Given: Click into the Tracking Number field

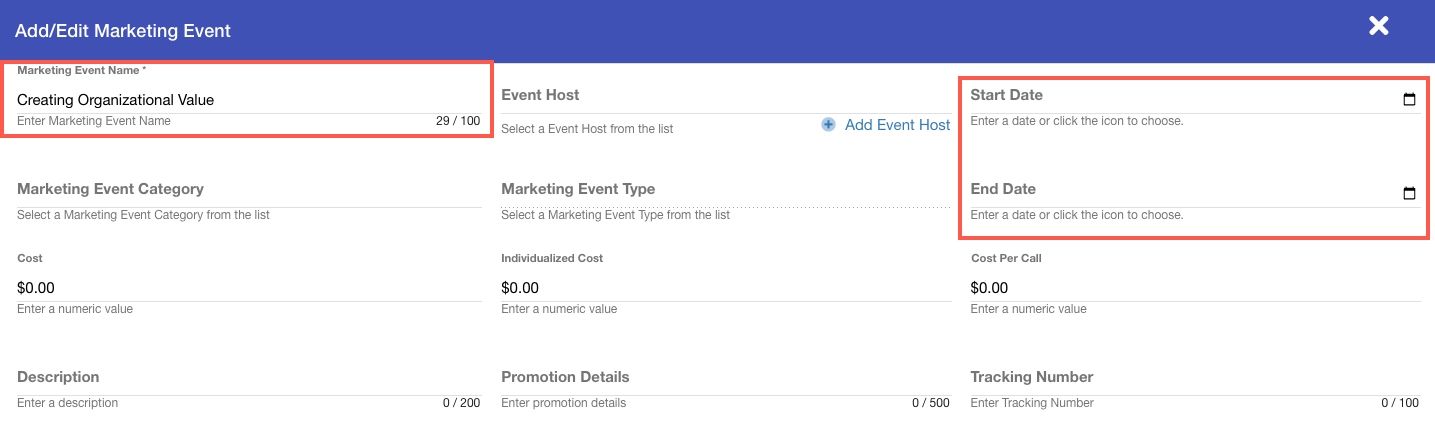Looking at the screenshot, I should point(1194,378).
